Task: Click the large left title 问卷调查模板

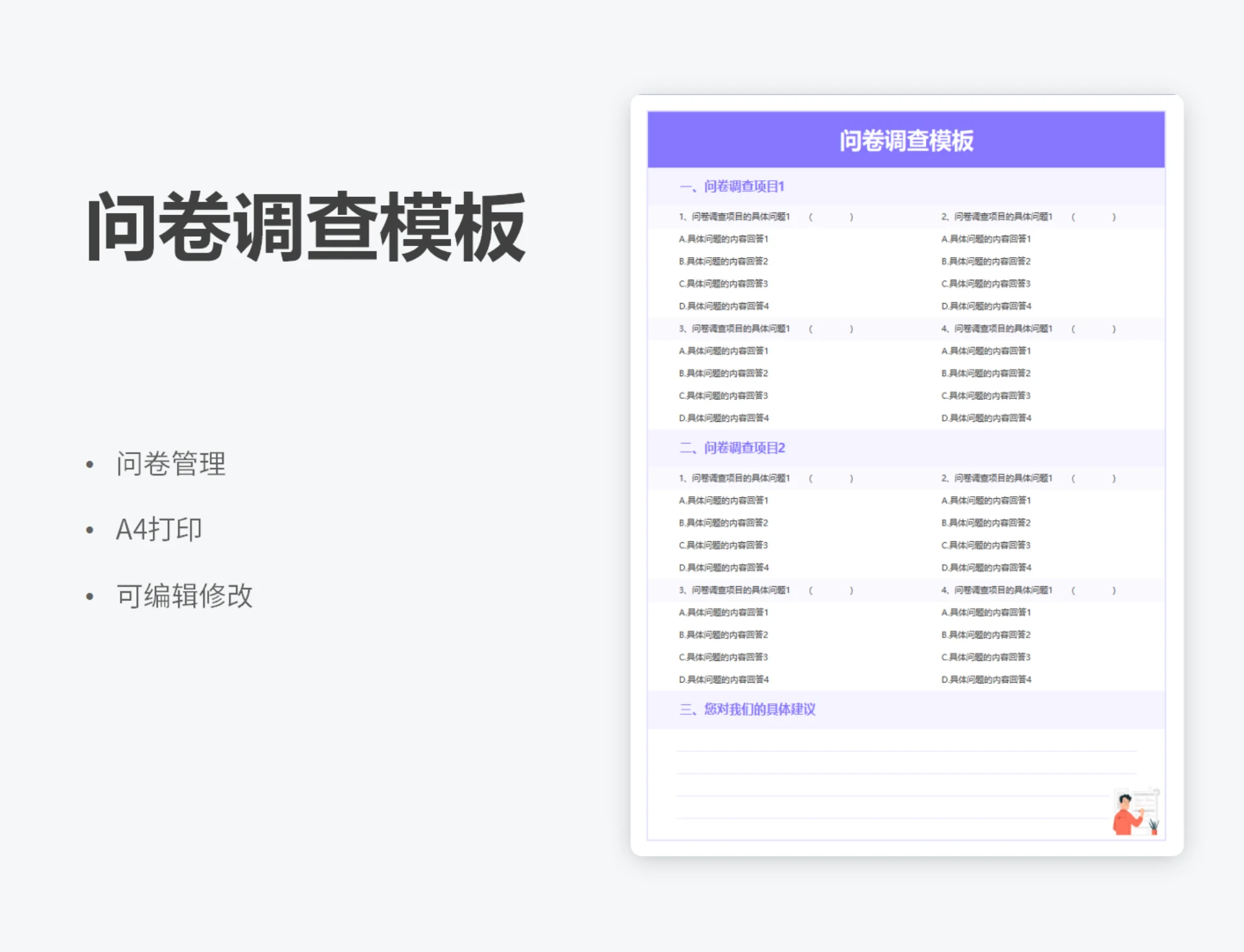Action: [x=306, y=227]
